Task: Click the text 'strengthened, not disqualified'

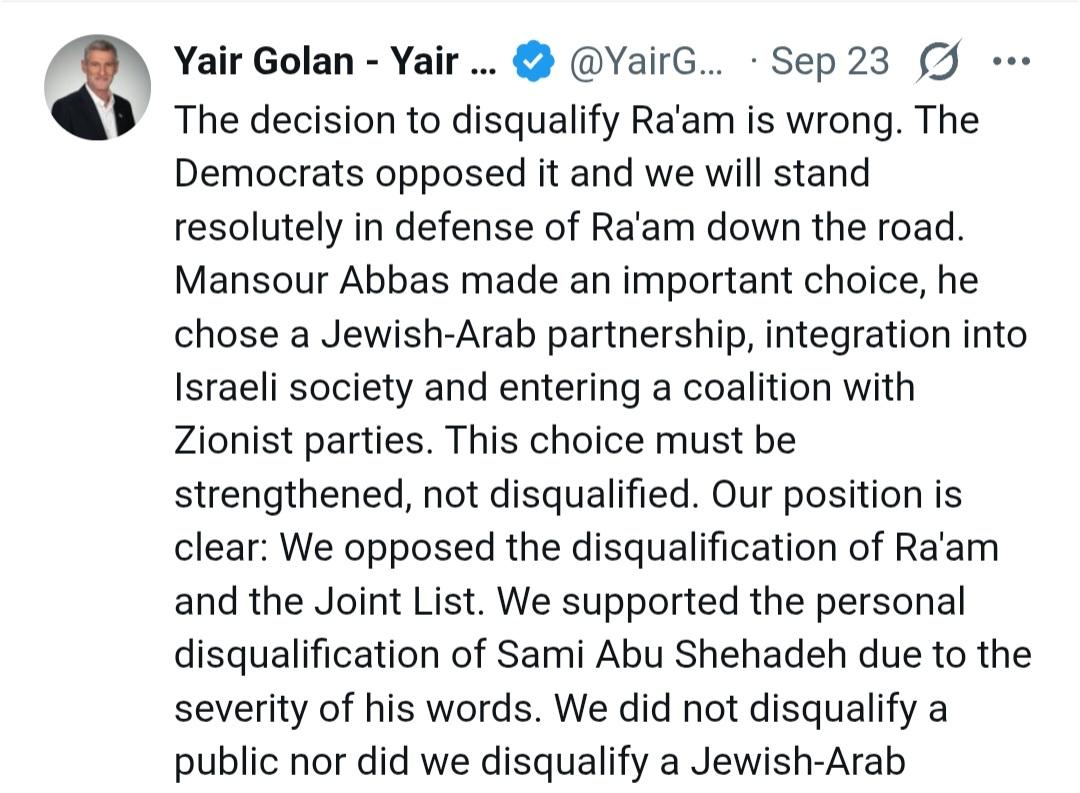Action: click(x=432, y=495)
